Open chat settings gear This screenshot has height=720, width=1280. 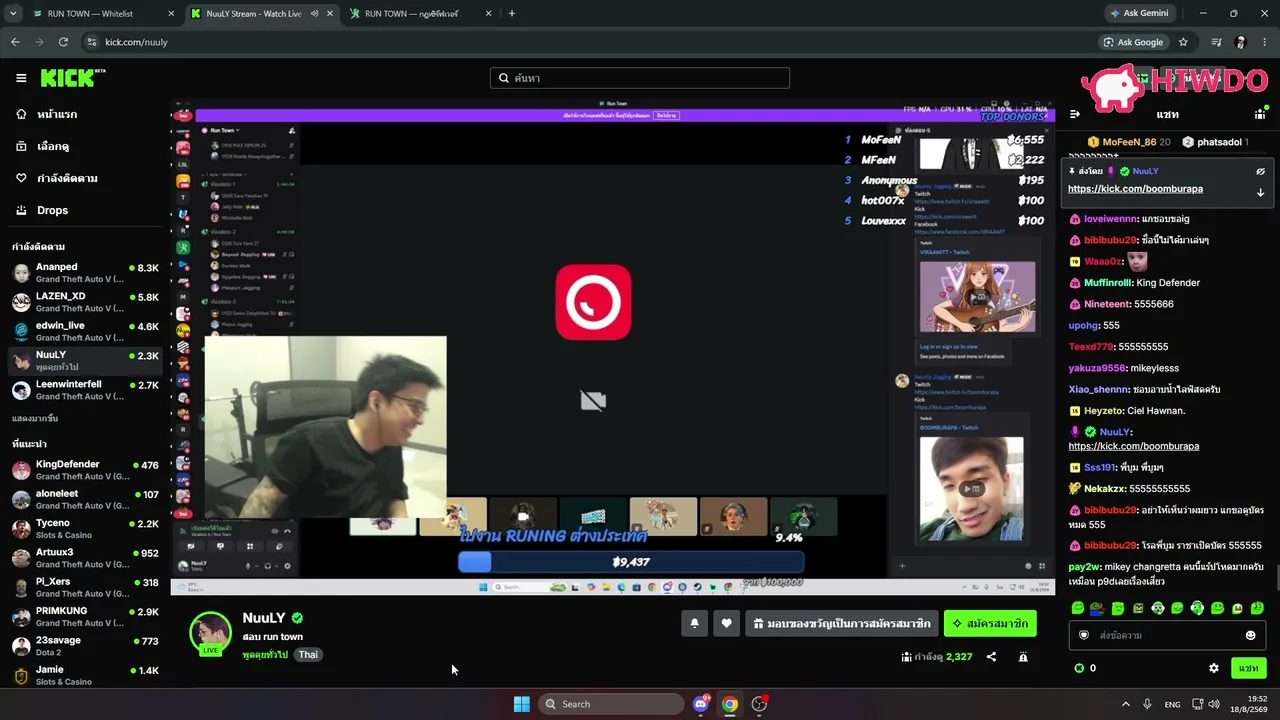[x=1214, y=668]
